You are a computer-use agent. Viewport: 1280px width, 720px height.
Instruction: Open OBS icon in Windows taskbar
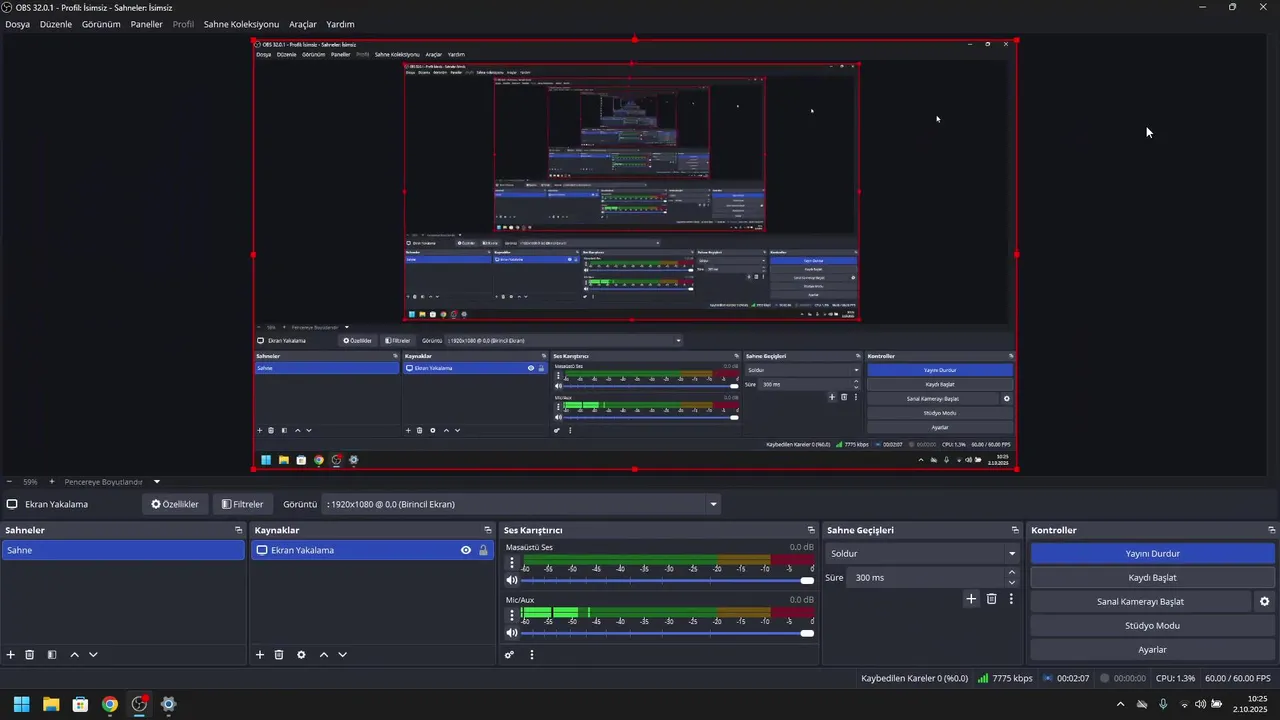(x=139, y=704)
